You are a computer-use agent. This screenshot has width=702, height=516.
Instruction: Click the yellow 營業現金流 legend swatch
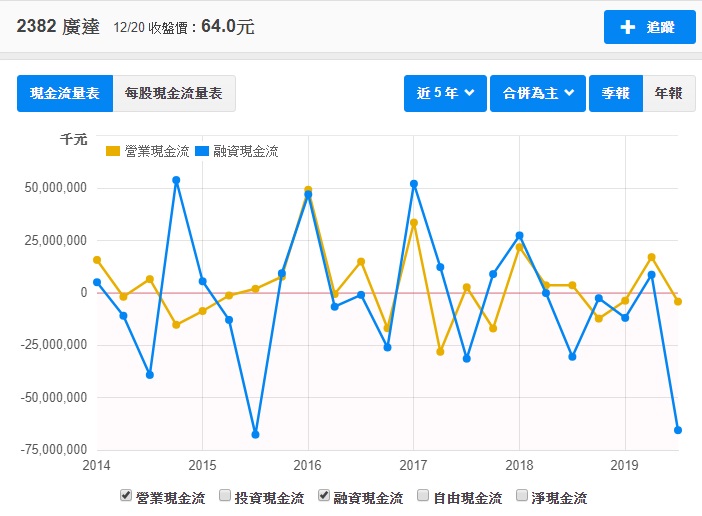pyautogui.click(x=113, y=151)
